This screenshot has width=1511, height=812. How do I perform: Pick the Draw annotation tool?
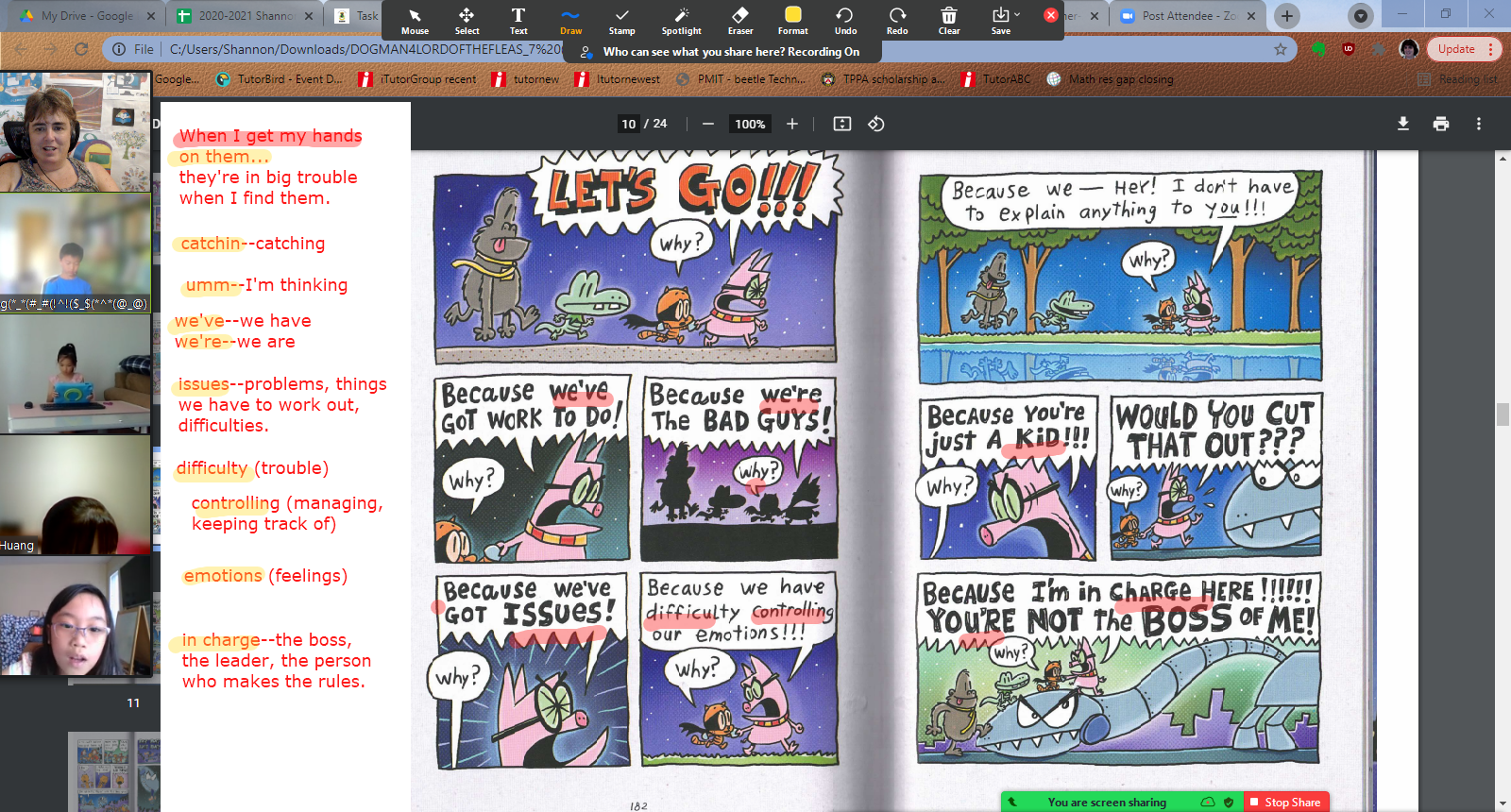[x=570, y=21]
